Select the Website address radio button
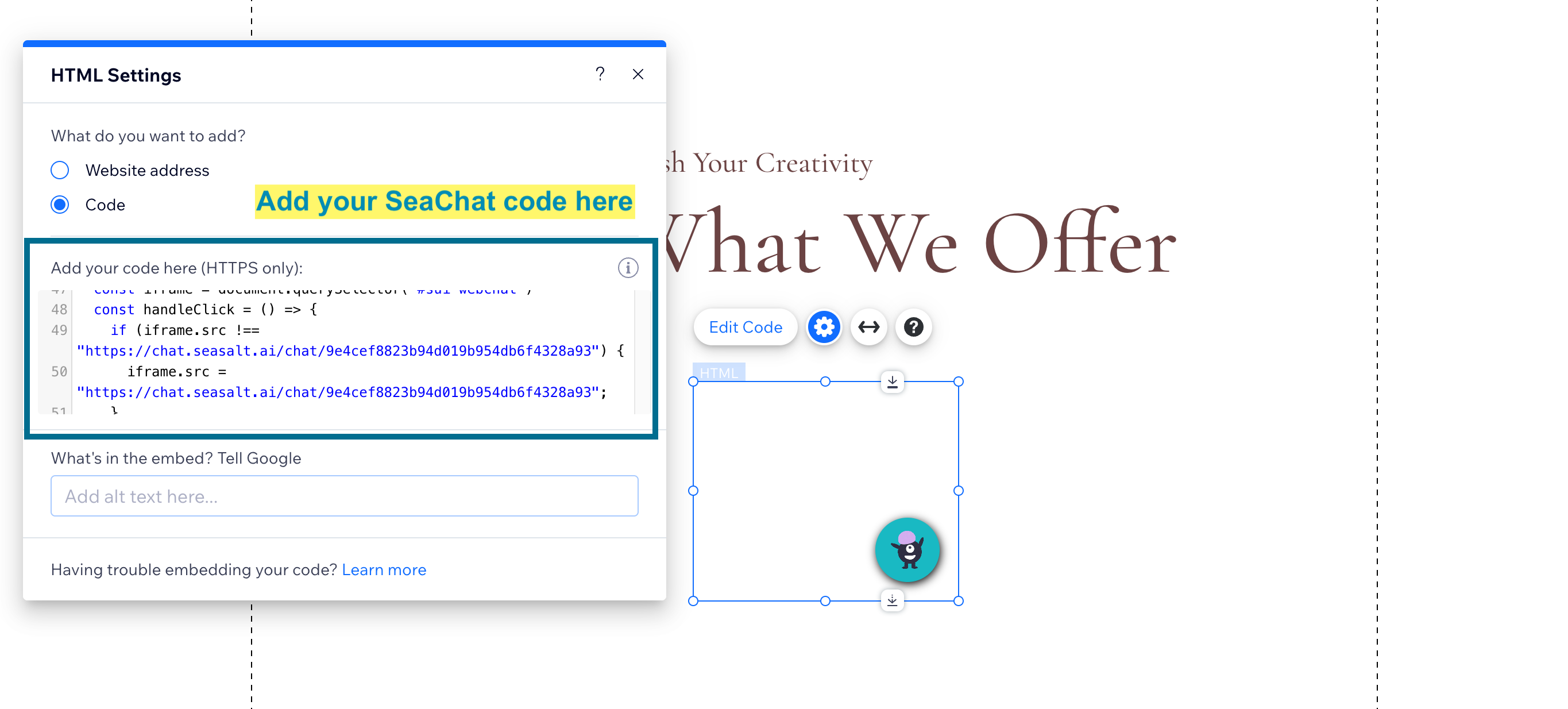 pos(60,171)
